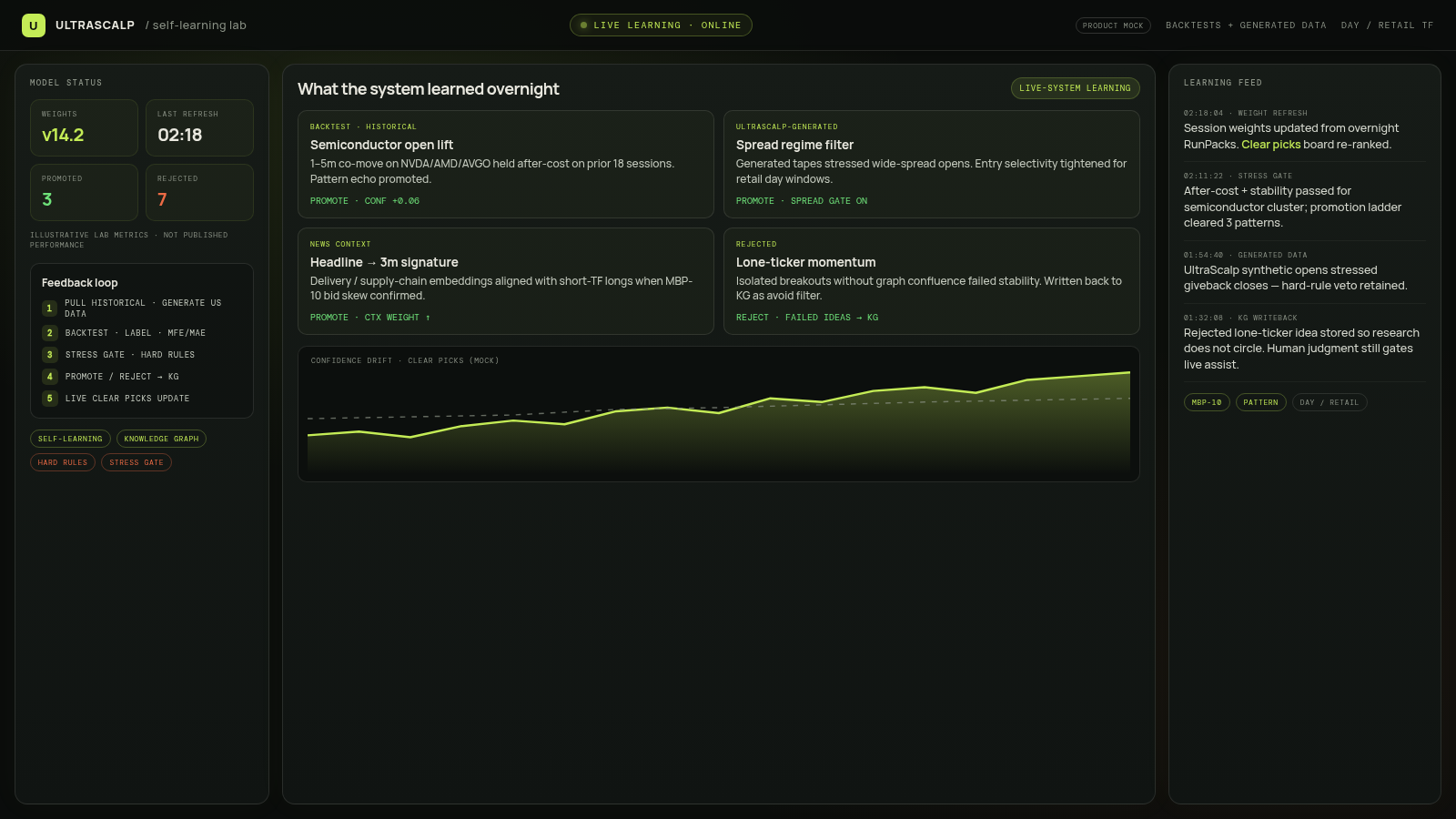The image size is (1456, 819).
Task: Select the Self-Learning tag
Action: point(70,439)
